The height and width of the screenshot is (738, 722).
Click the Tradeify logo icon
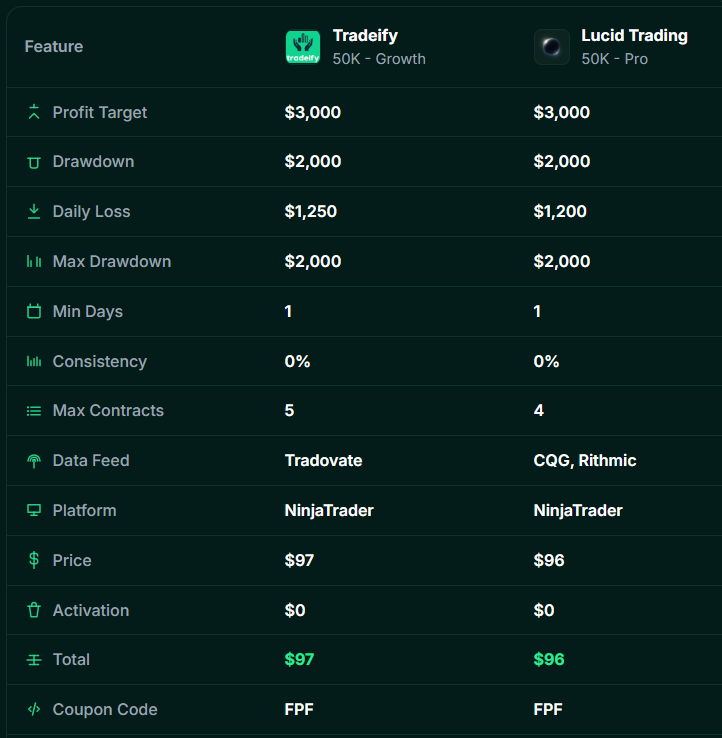point(303,47)
